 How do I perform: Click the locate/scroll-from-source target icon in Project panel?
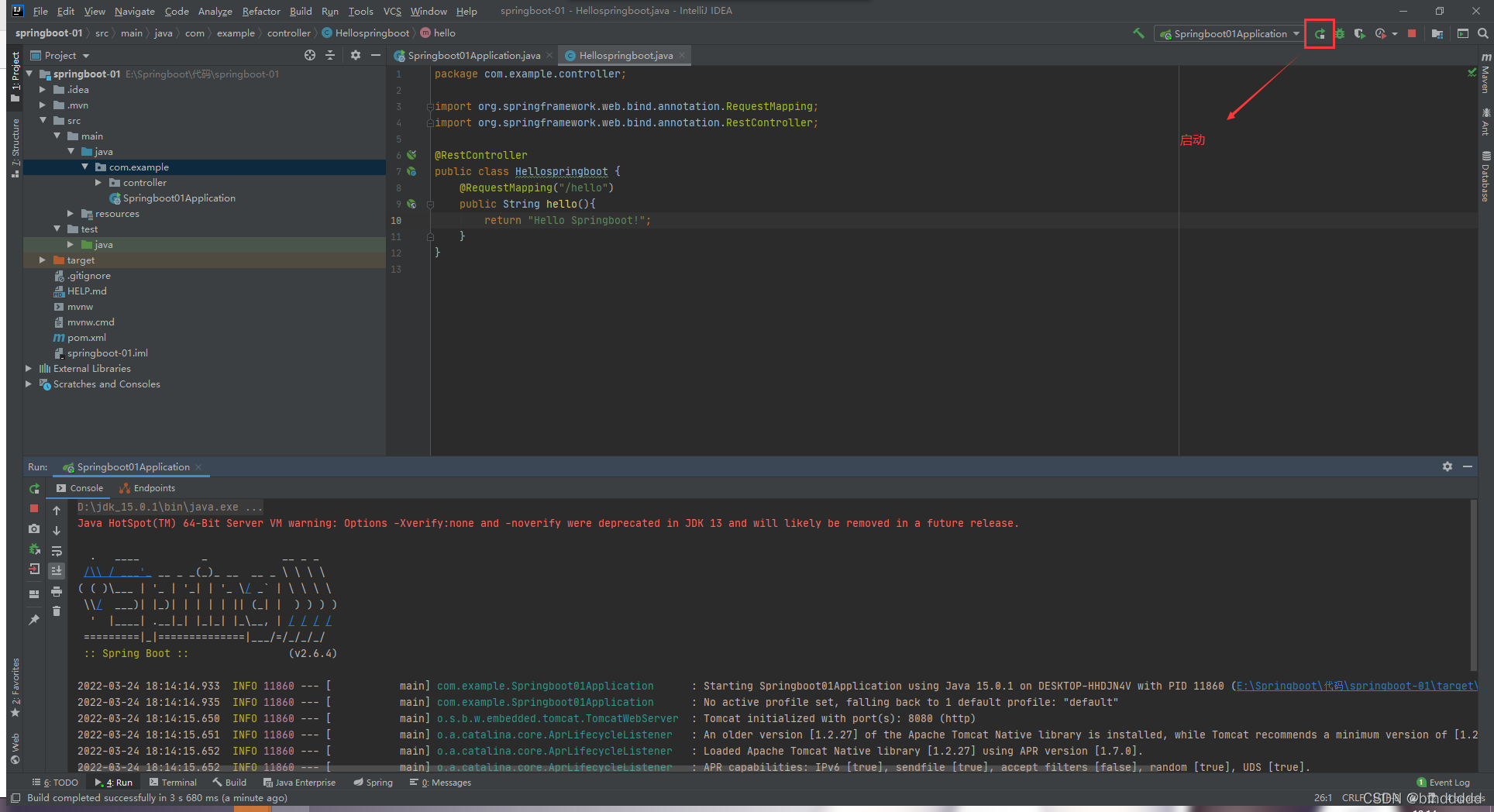click(x=310, y=55)
